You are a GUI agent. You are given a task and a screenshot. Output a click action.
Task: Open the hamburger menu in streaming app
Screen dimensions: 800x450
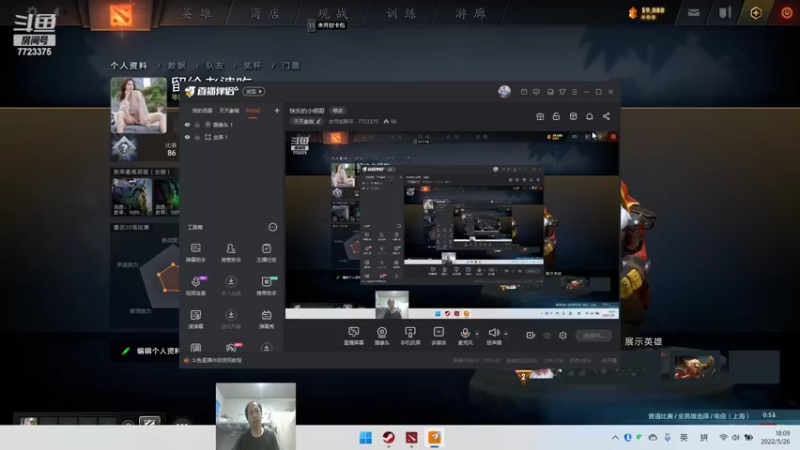pos(574,92)
